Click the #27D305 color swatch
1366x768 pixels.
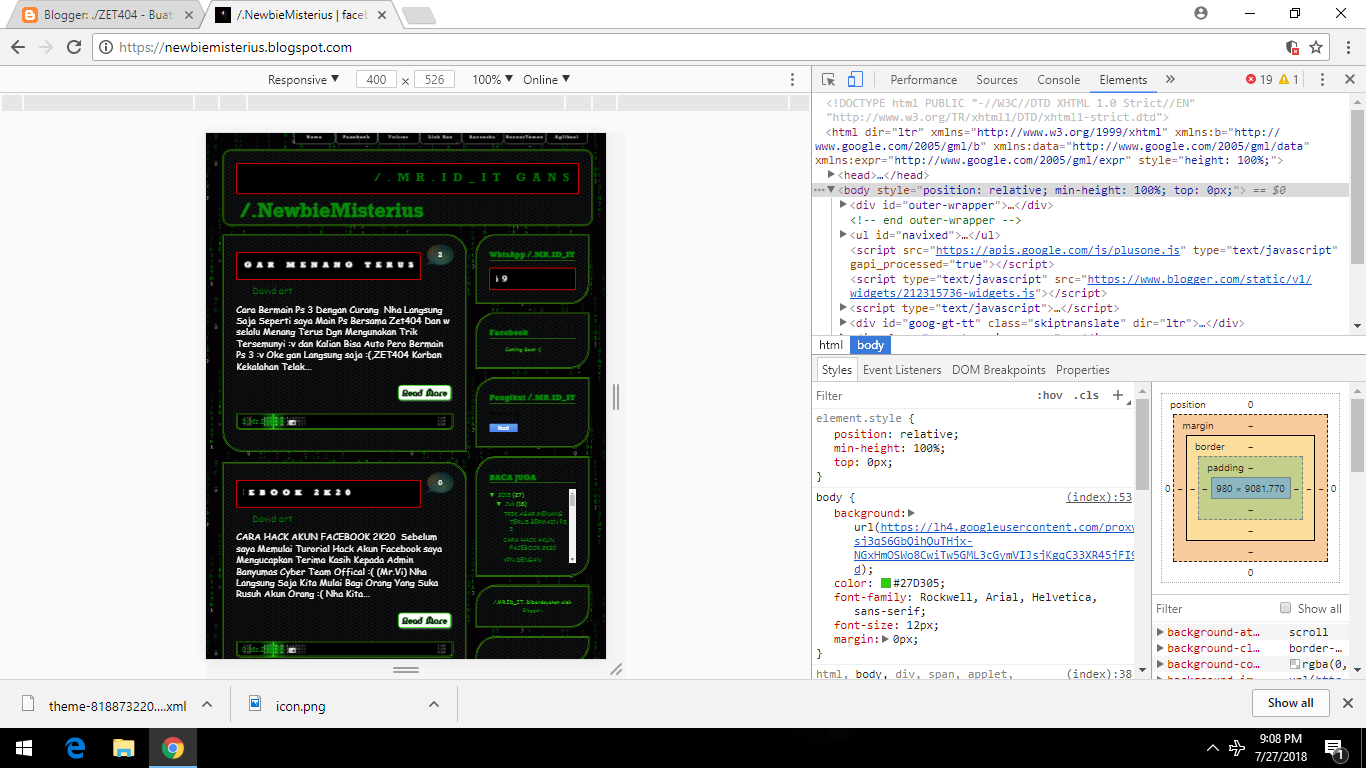click(885, 583)
